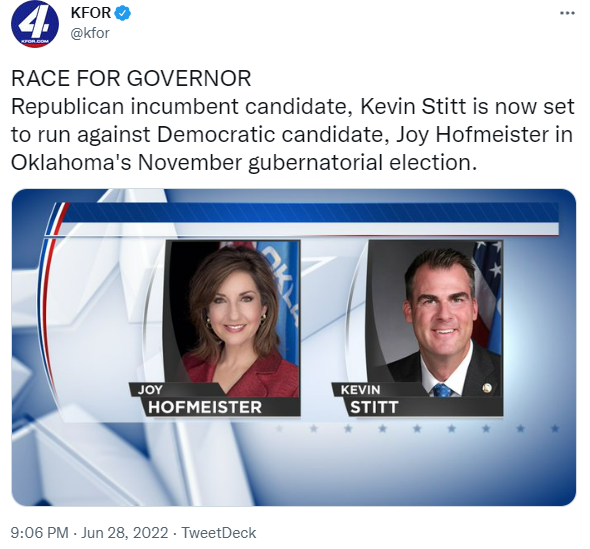The image size is (590, 549).
Task: Click Kevin Stitt's portrait photo
Action: click(435, 318)
